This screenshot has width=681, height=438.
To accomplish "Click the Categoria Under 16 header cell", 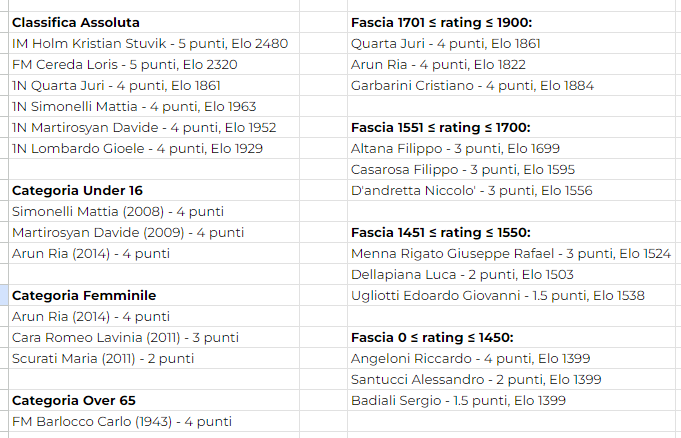I will coord(154,190).
